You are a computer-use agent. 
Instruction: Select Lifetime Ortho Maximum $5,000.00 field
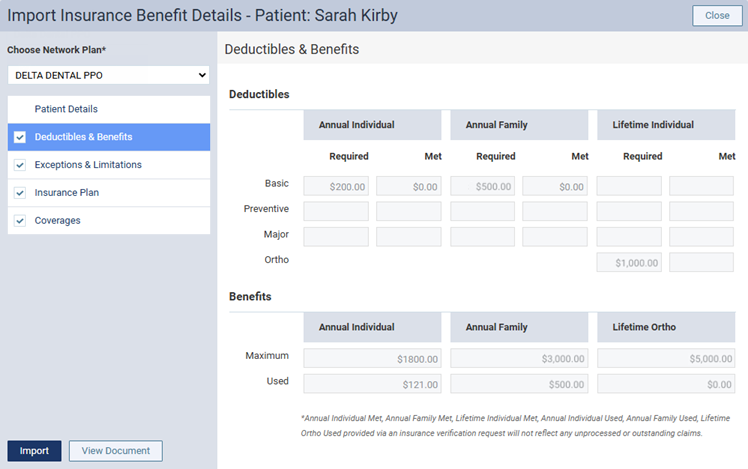(x=666, y=357)
